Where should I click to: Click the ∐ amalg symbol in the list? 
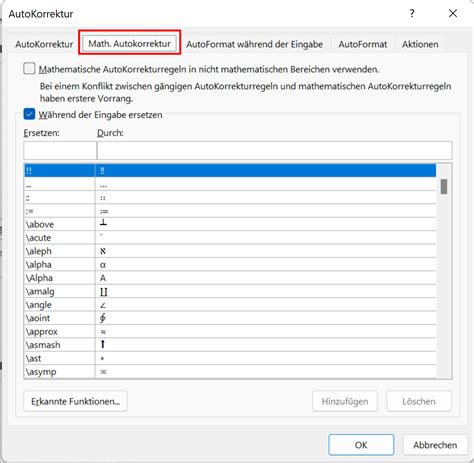point(104,292)
